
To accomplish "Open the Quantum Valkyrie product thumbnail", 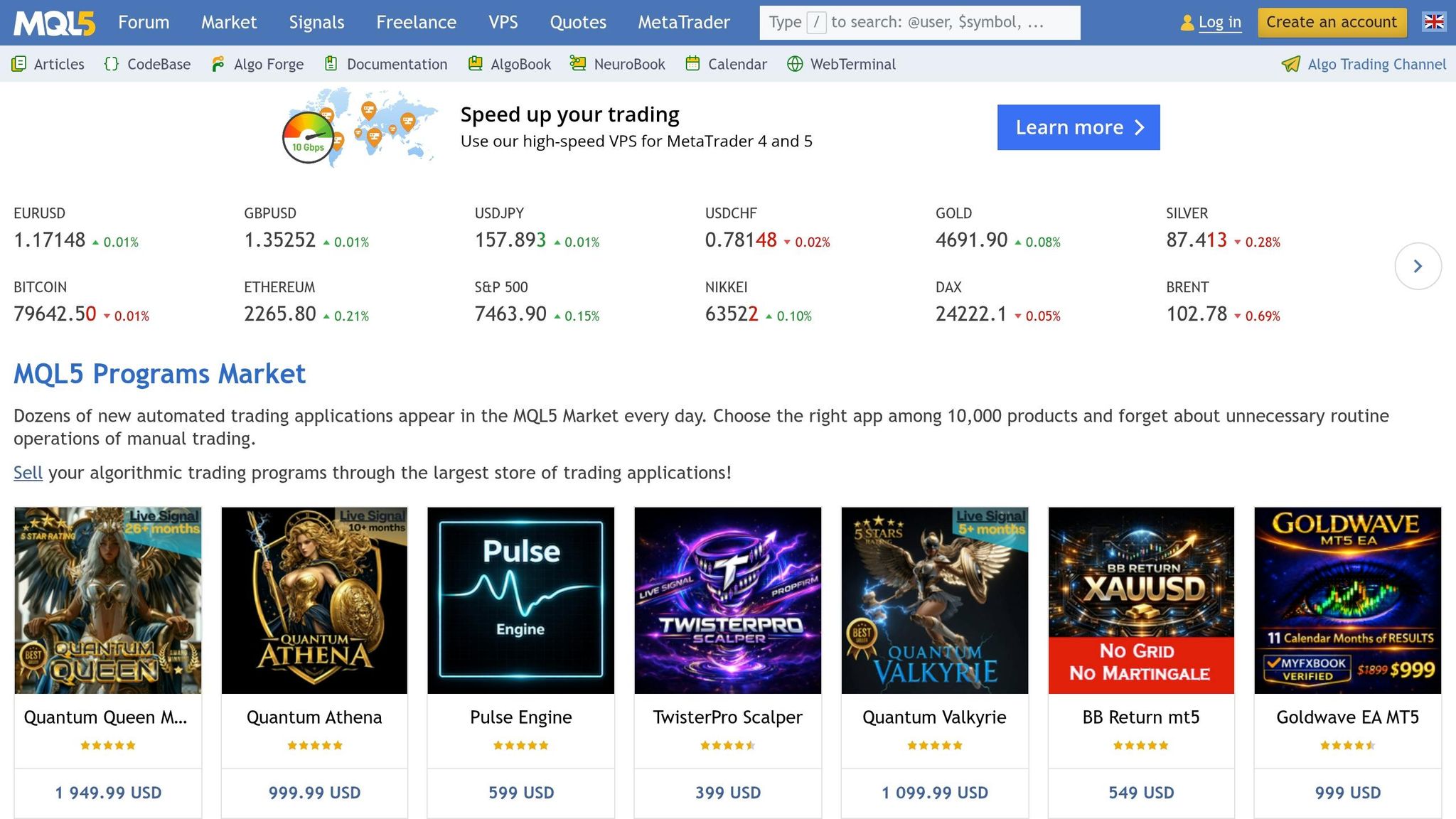I will (x=935, y=600).
